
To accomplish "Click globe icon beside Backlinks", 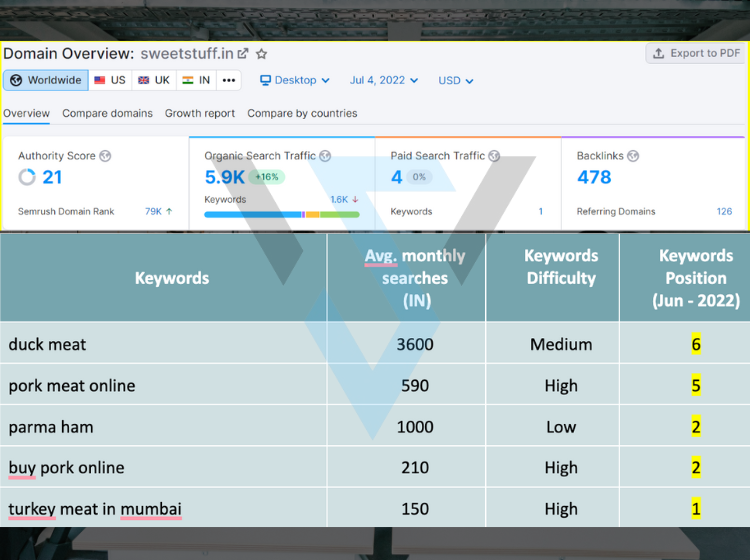I will coord(633,156).
